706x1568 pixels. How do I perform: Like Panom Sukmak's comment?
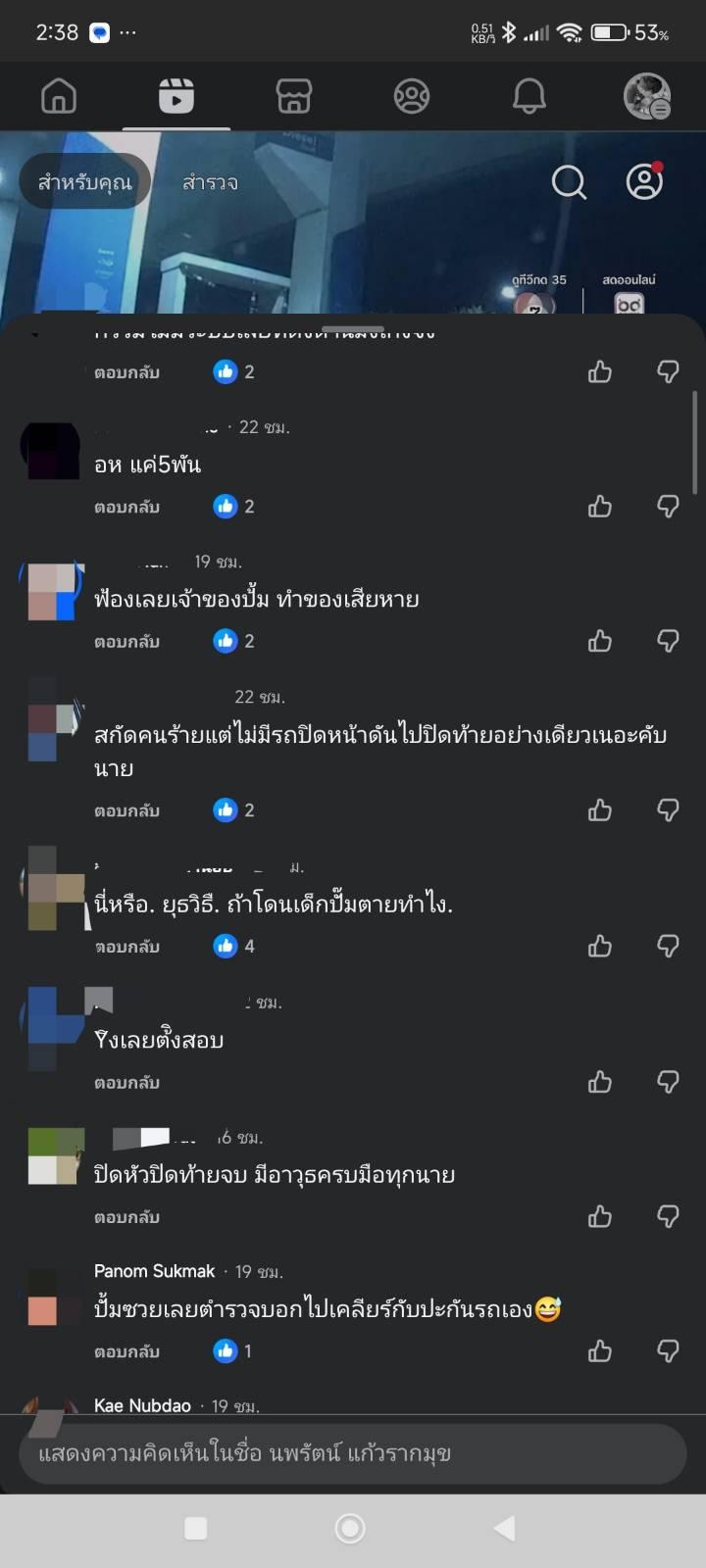click(x=600, y=1351)
